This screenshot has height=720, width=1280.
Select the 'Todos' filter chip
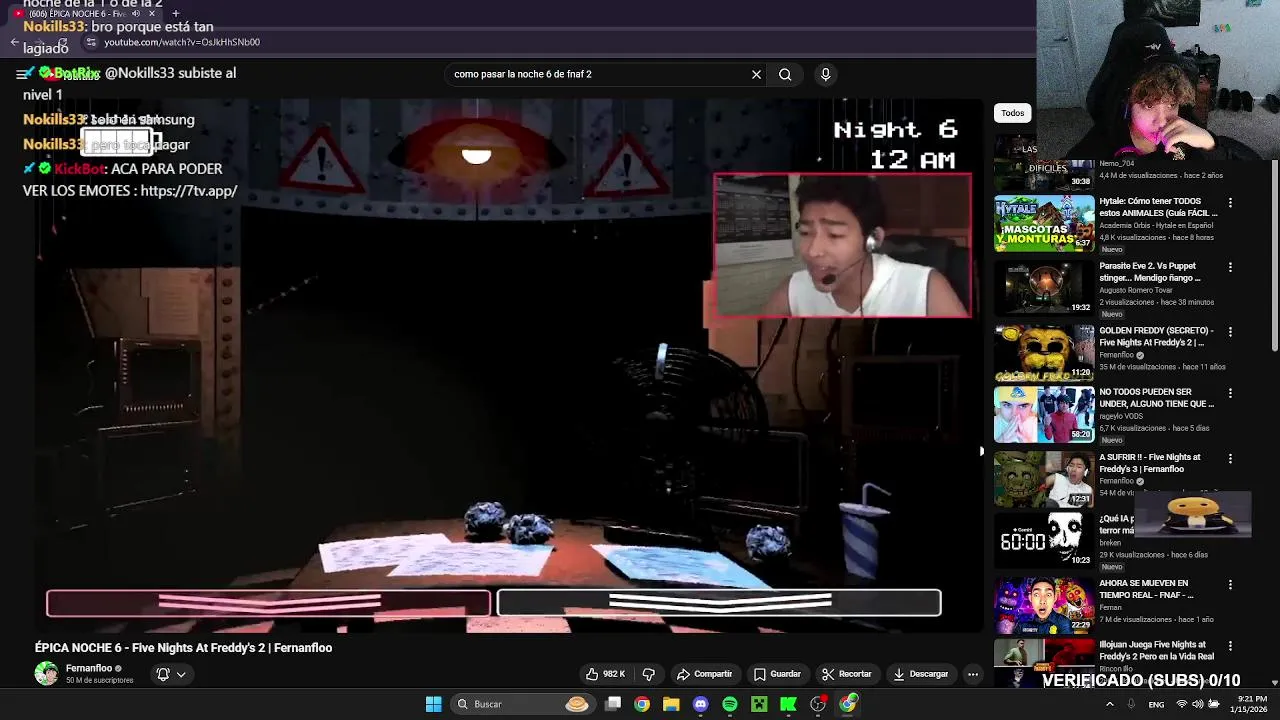(x=1013, y=113)
